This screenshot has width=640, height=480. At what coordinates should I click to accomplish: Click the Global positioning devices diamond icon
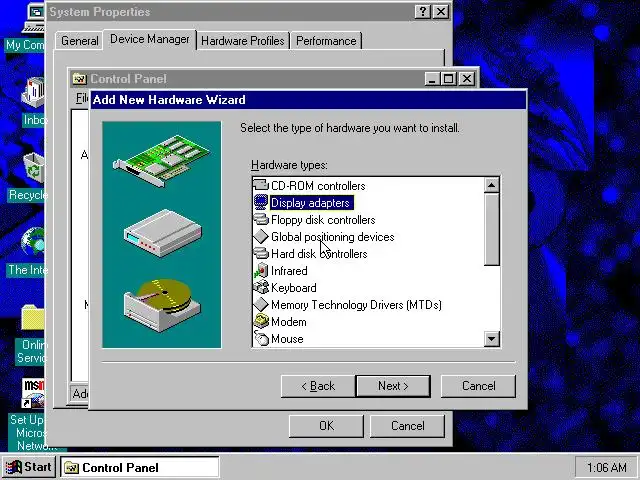tap(261, 236)
